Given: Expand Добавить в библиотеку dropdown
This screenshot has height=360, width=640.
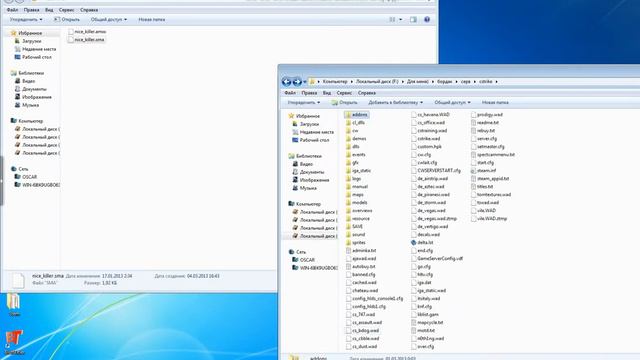Looking at the screenshot, I should coord(395,103).
